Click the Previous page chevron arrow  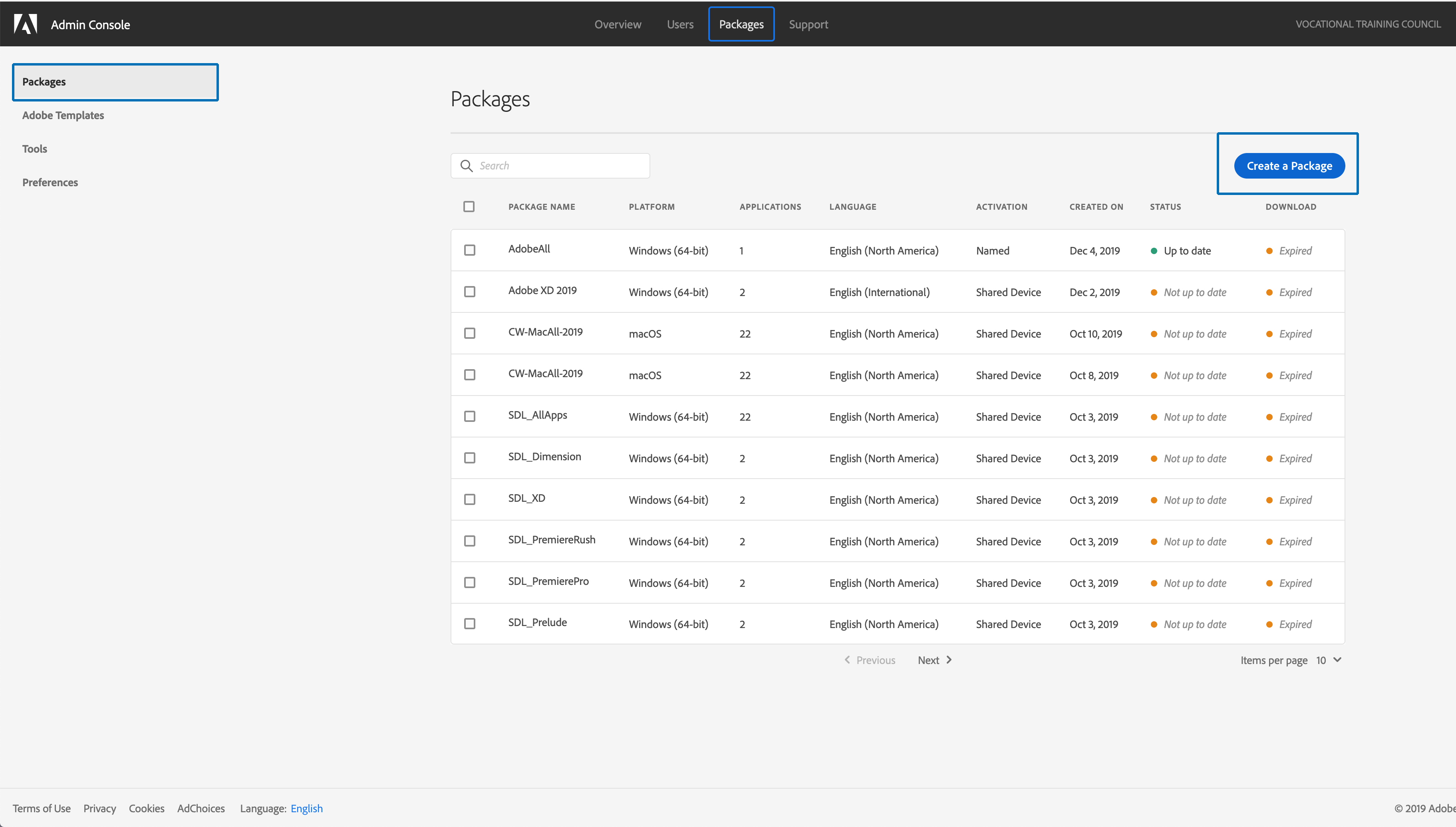(x=847, y=660)
